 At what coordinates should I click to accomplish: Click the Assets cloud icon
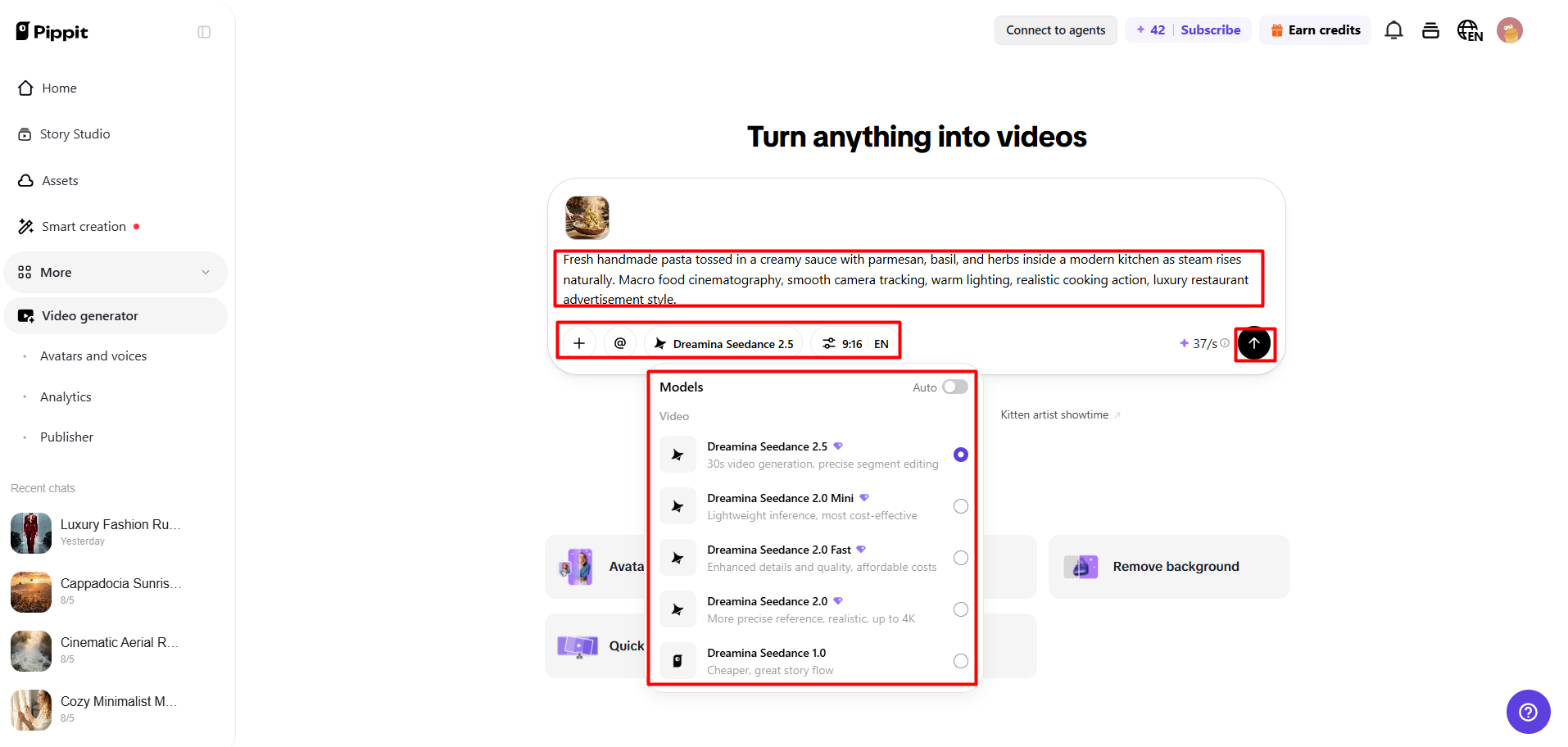pos(25,180)
